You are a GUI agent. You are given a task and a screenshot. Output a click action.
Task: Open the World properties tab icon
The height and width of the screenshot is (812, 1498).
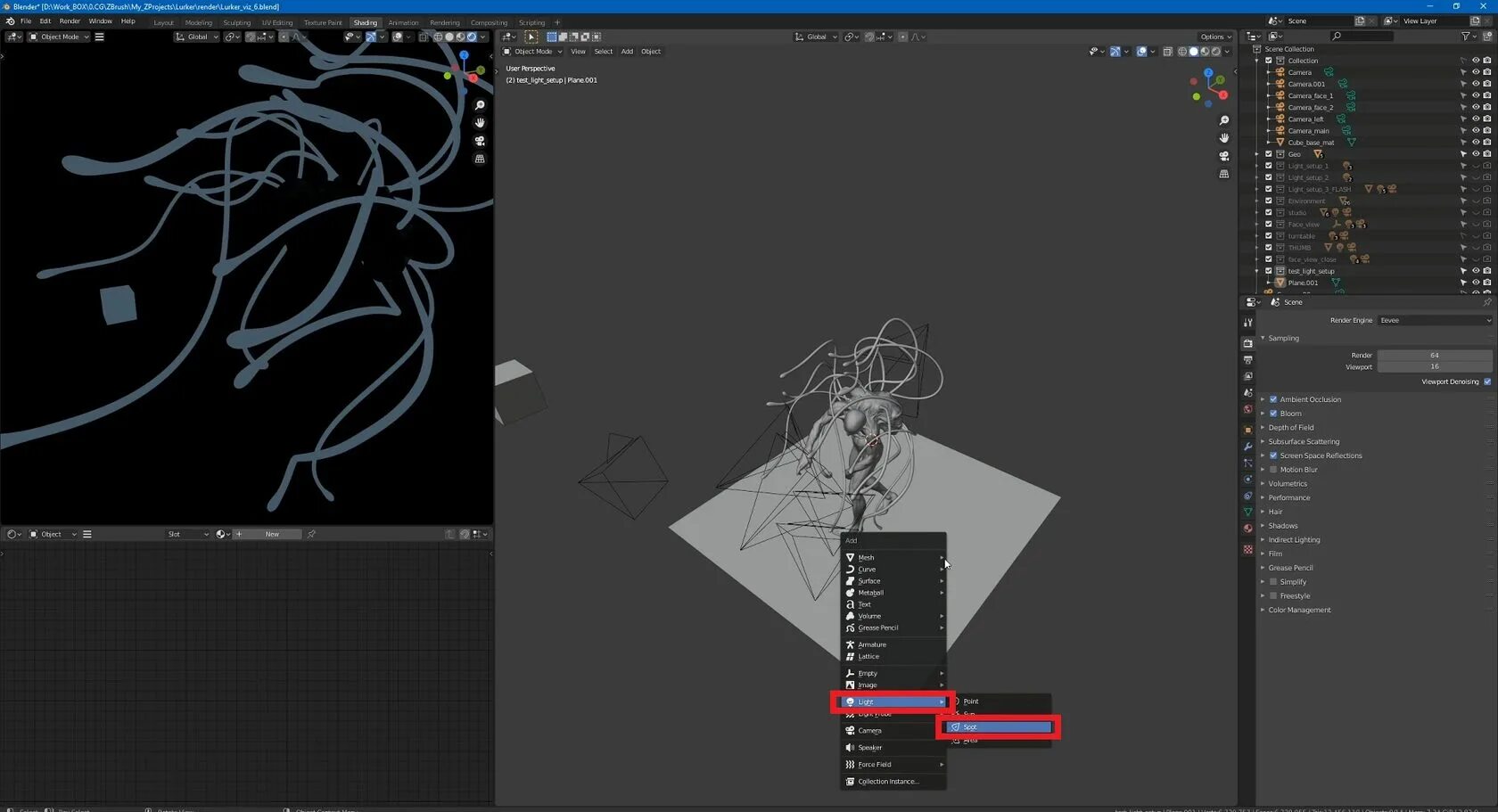pyautogui.click(x=1248, y=410)
